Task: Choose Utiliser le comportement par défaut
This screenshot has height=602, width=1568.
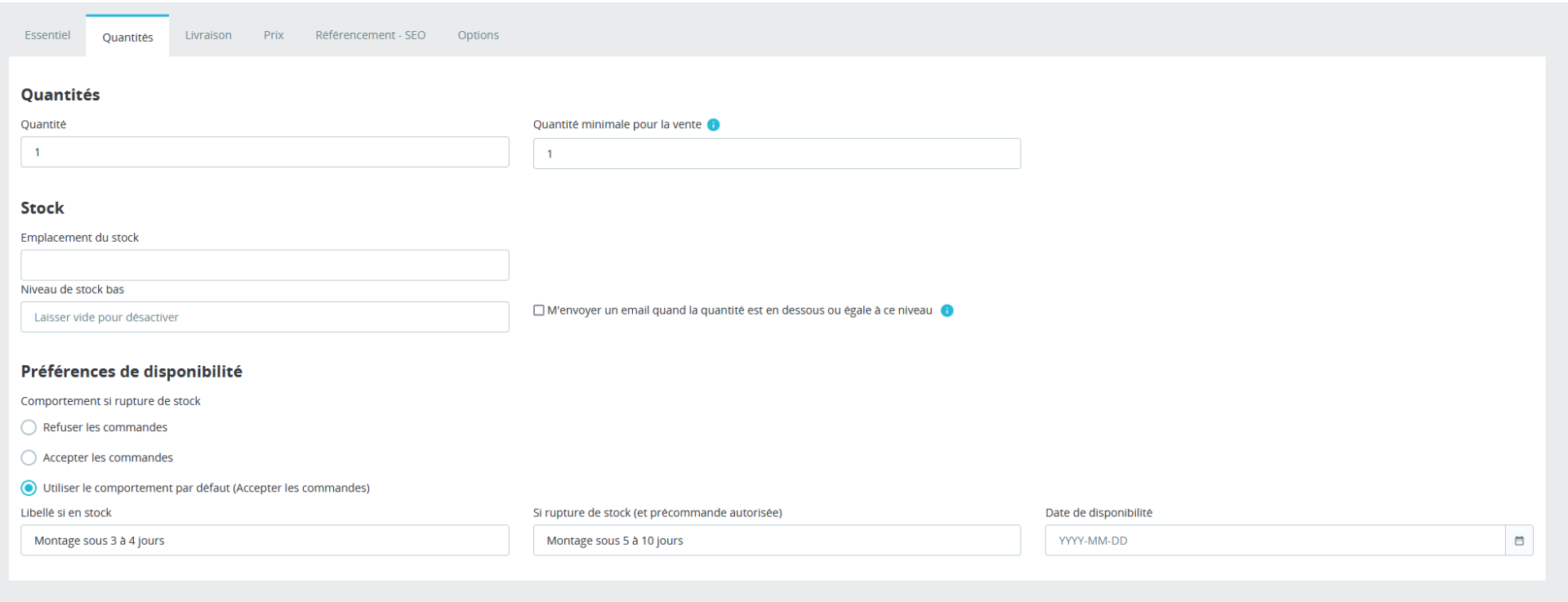Action: (29, 488)
